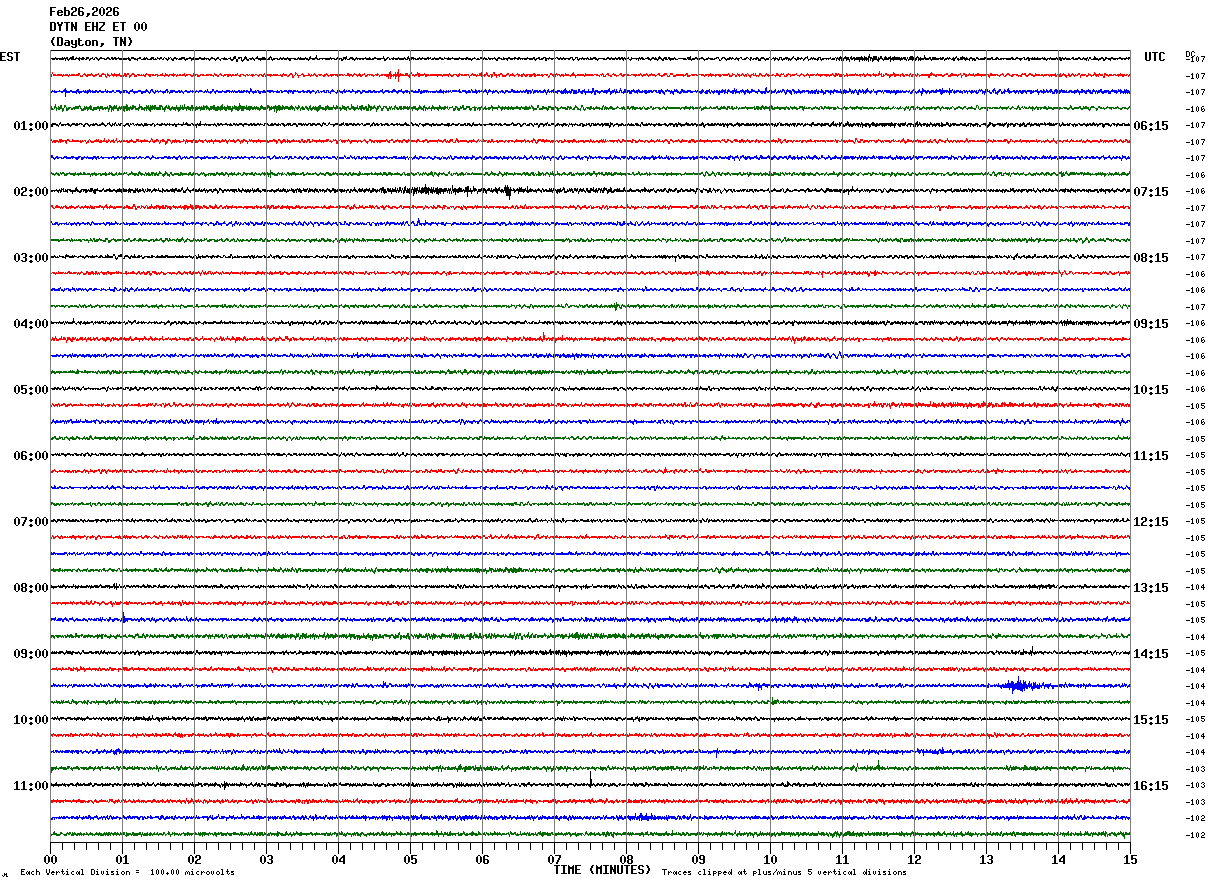Select the 01:00 EST row label
The height and width of the screenshot is (886, 1210).
[x=31, y=126]
